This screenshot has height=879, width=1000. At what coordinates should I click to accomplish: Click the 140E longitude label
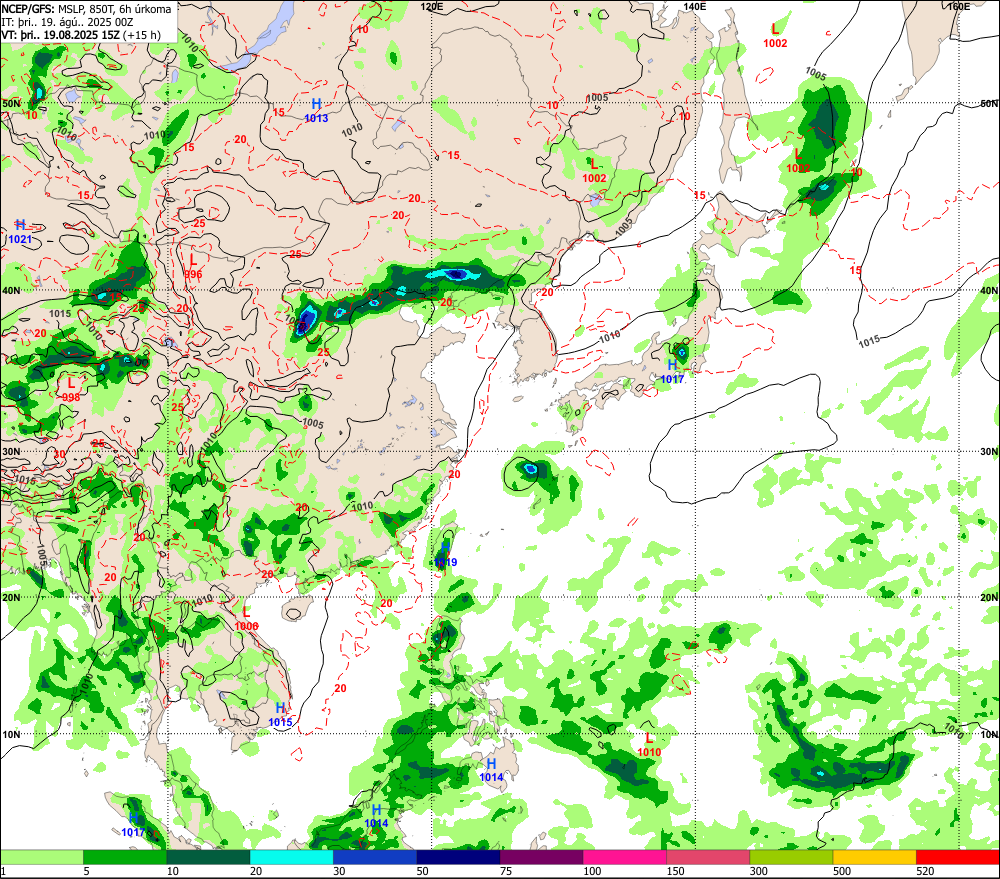click(695, 6)
